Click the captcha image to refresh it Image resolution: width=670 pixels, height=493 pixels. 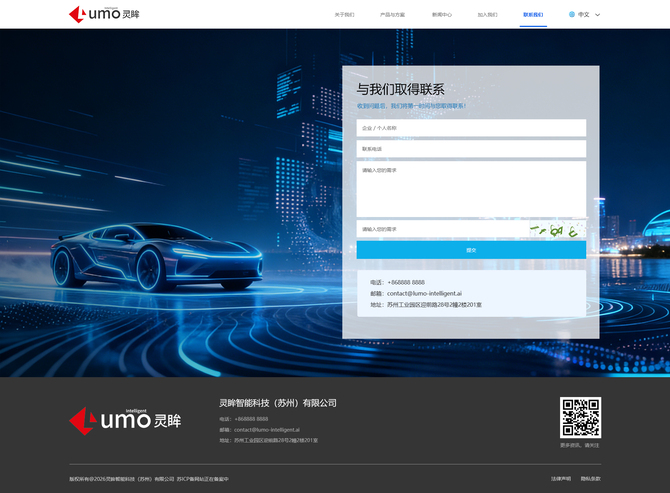coord(557,230)
